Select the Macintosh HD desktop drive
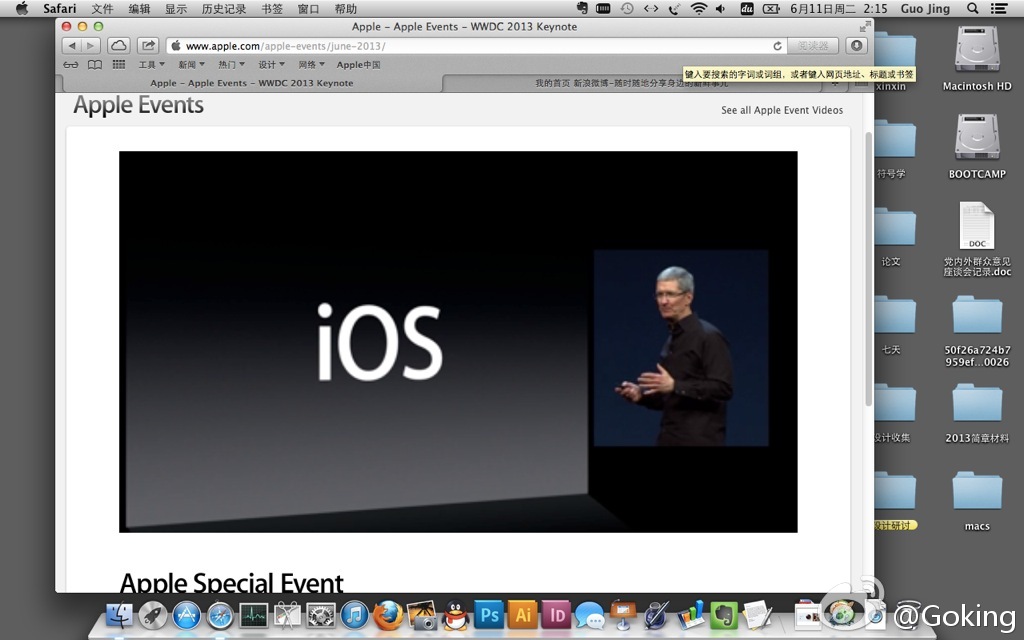Image resolution: width=1024 pixels, height=640 pixels. (x=977, y=59)
